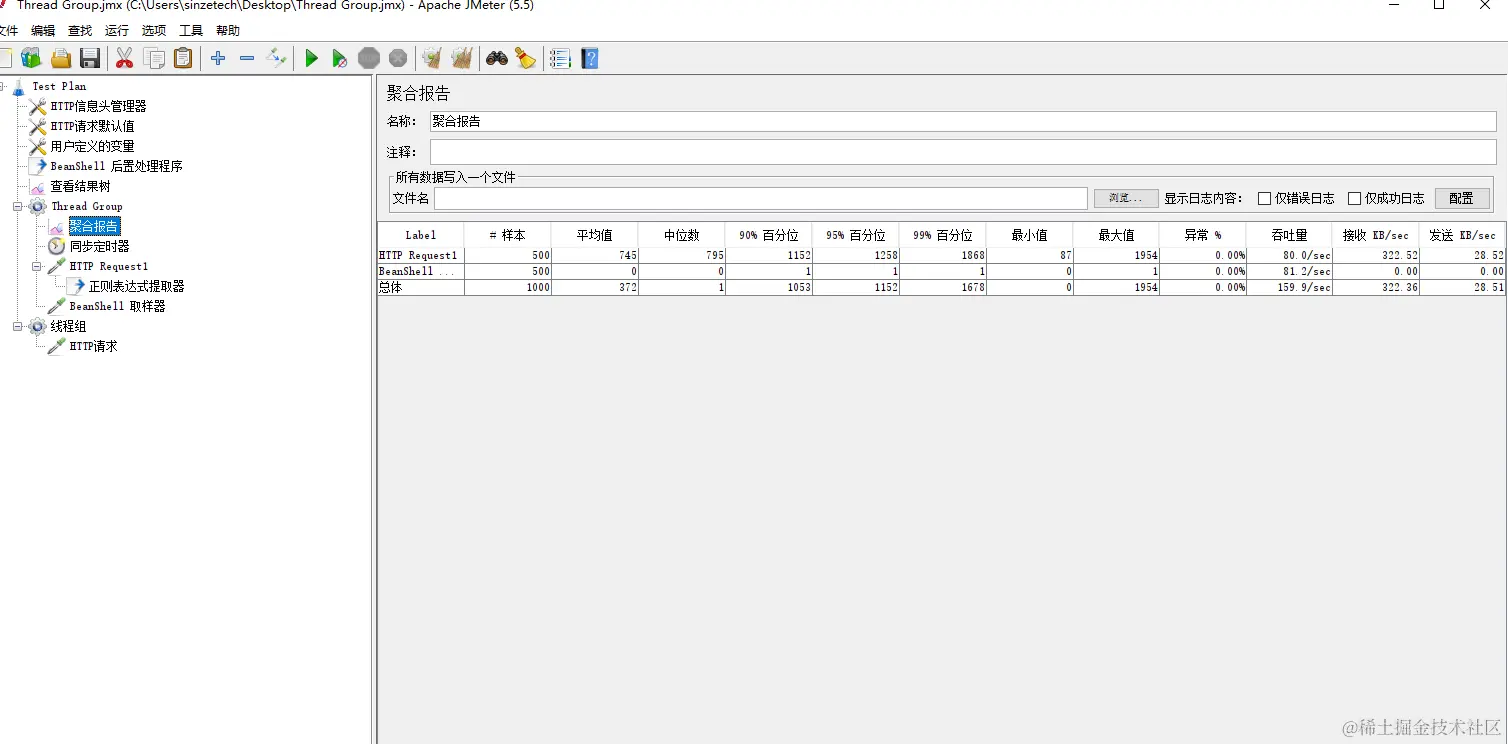The image size is (1508, 744).
Task: Open the 选项 menu
Action: coord(154,31)
